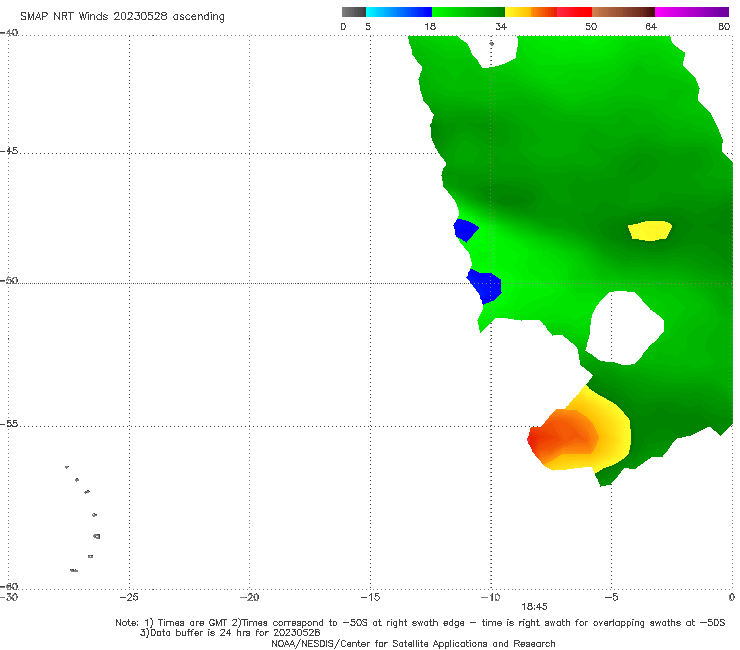
Task: Click the longitude label '-5'
Action: (611, 597)
